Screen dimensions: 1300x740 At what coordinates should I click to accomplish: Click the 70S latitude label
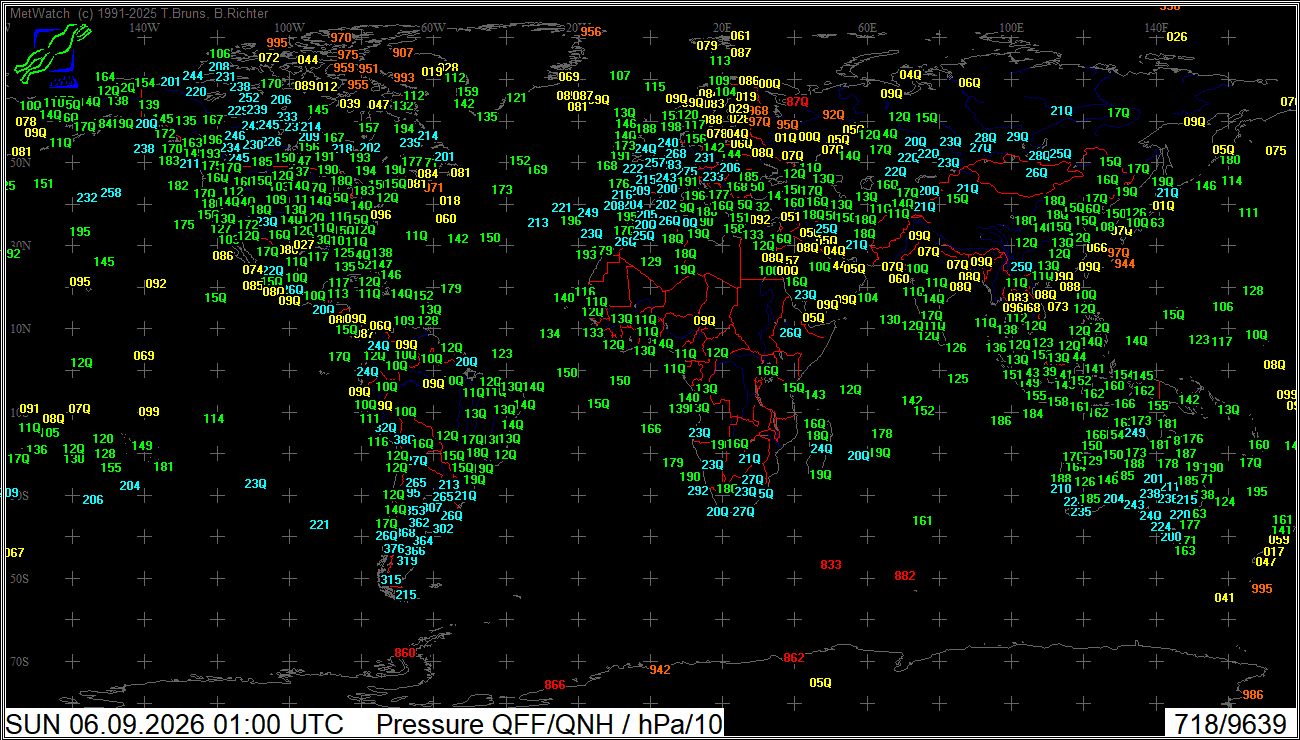click(x=19, y=662)
